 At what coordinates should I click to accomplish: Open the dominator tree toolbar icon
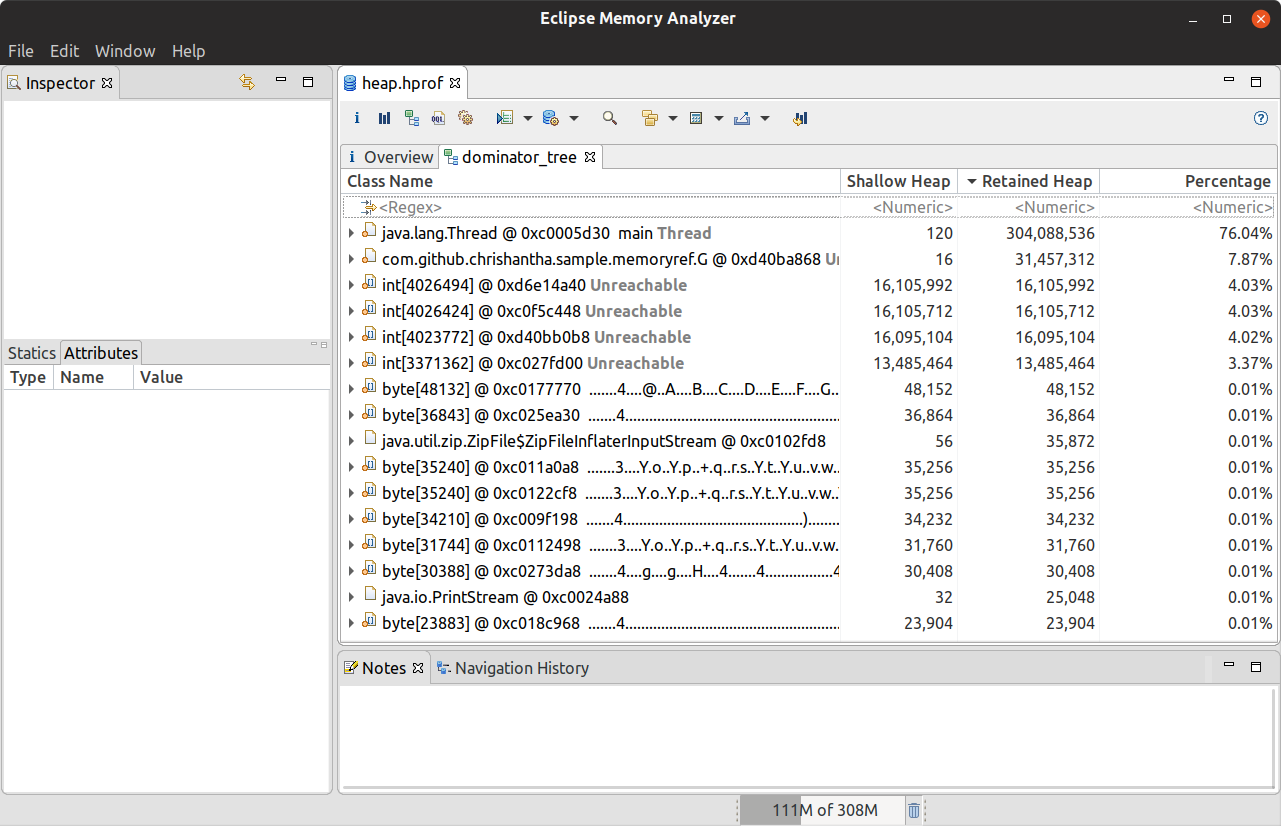[x=411, y=118]
